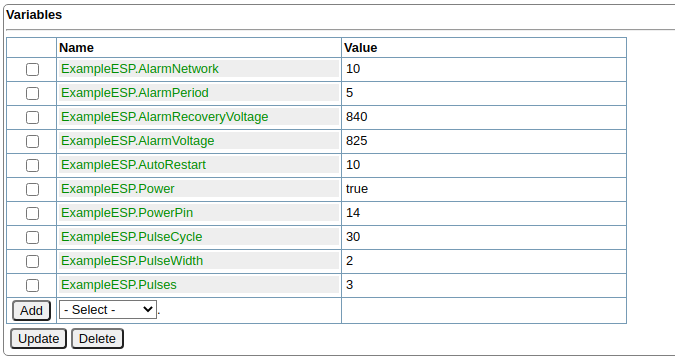Click the ExampleESP.AlarmPeriod name
The image size is (675, 364).
click(x=135, y=93)
